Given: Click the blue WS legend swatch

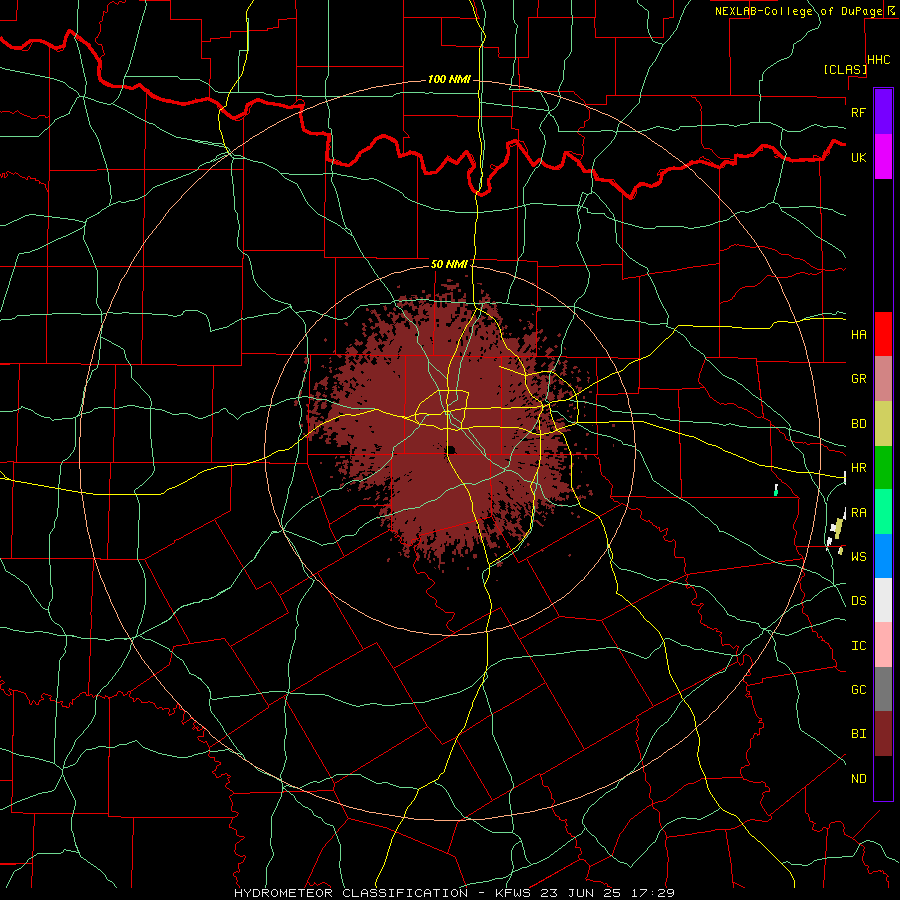Looking at the screenshot, I should click(883, 556).
